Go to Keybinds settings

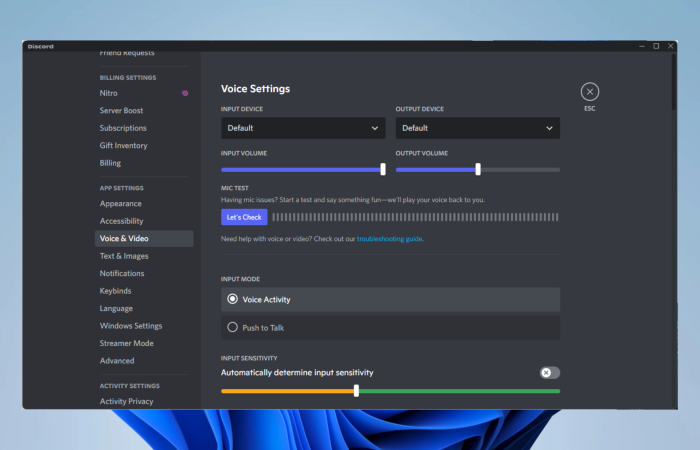(x=116, y=291)
